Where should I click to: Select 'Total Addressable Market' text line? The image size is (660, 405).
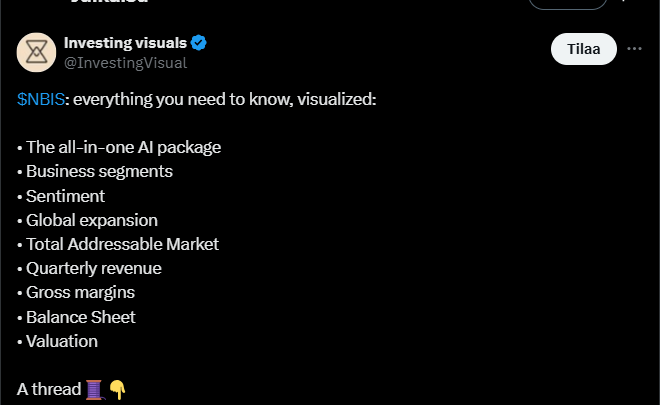122,244
